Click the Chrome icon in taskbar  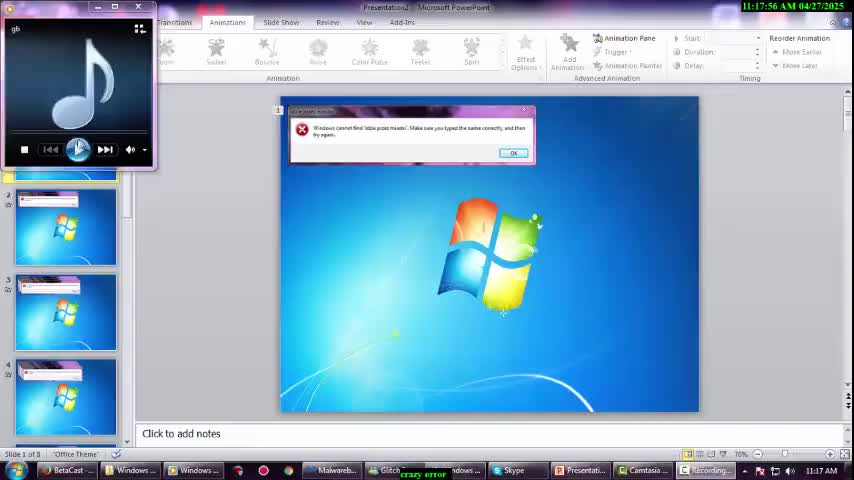pos(288,470)
